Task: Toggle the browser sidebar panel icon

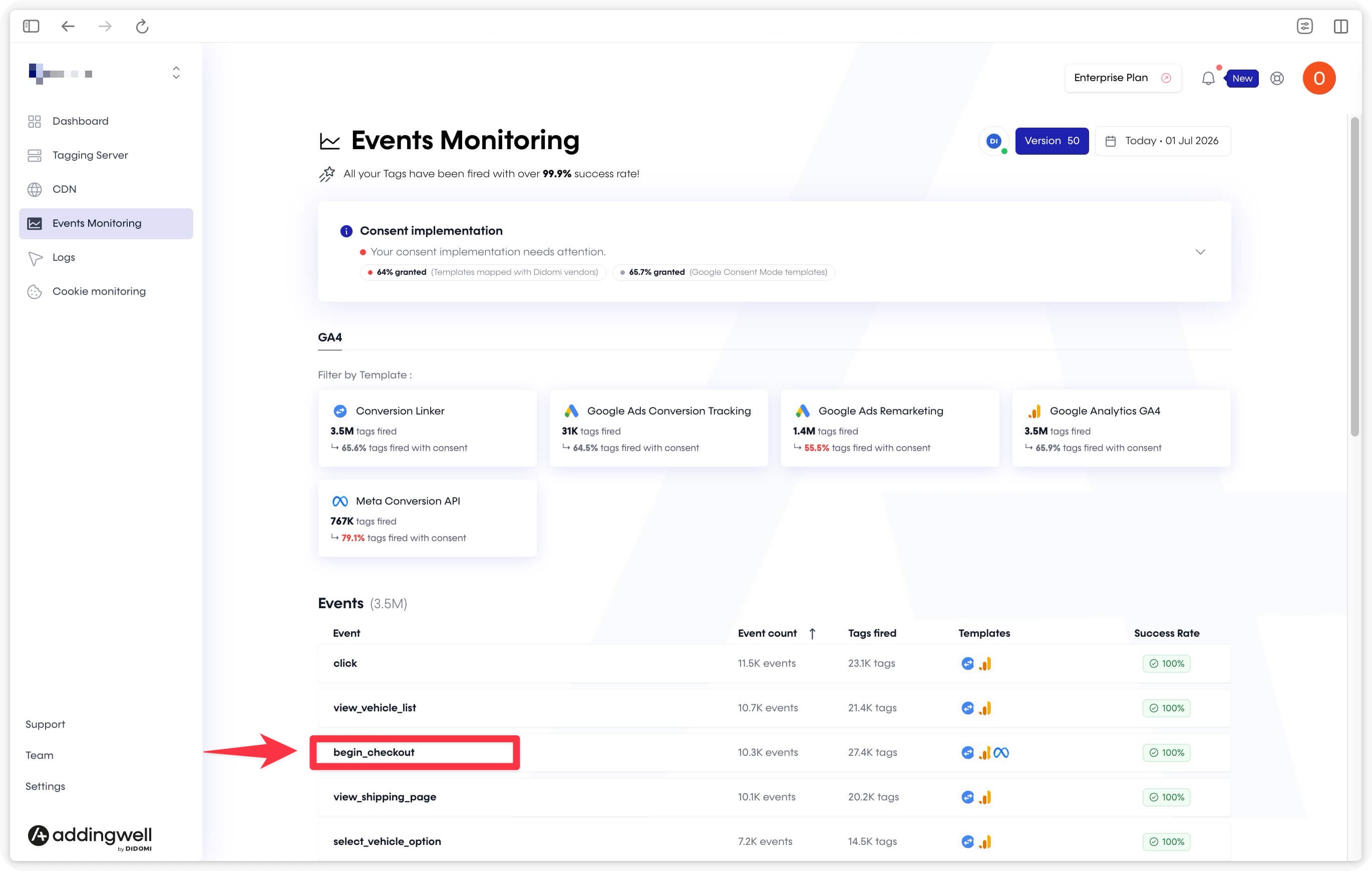Action: [x=31, y=26]
